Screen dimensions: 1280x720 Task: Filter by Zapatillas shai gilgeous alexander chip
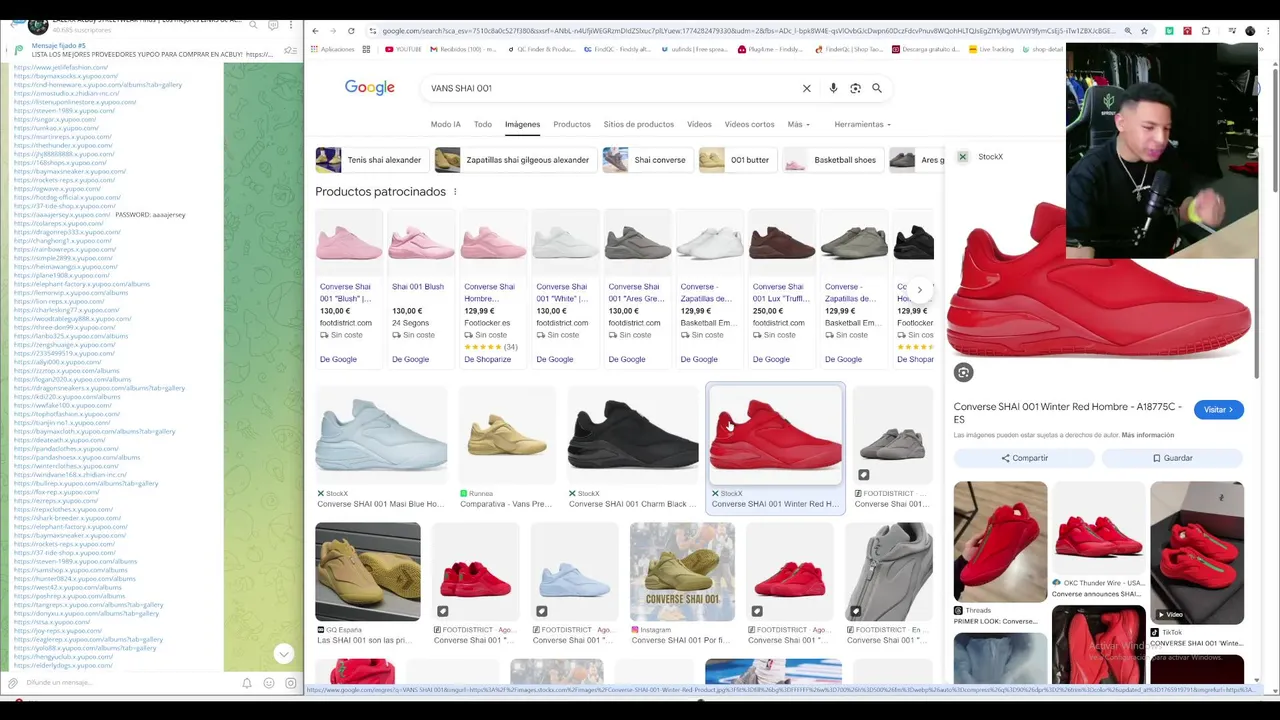[515, 160]
